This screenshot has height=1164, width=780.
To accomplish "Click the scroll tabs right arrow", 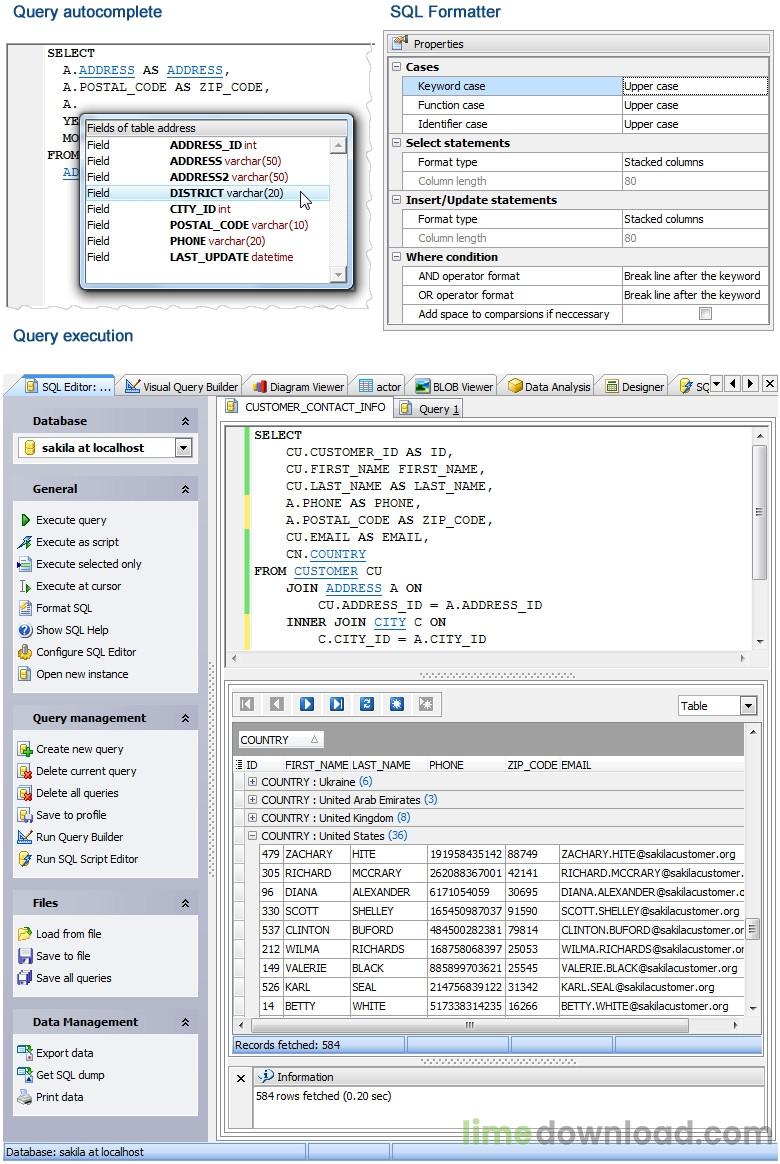I will (750, 384).
